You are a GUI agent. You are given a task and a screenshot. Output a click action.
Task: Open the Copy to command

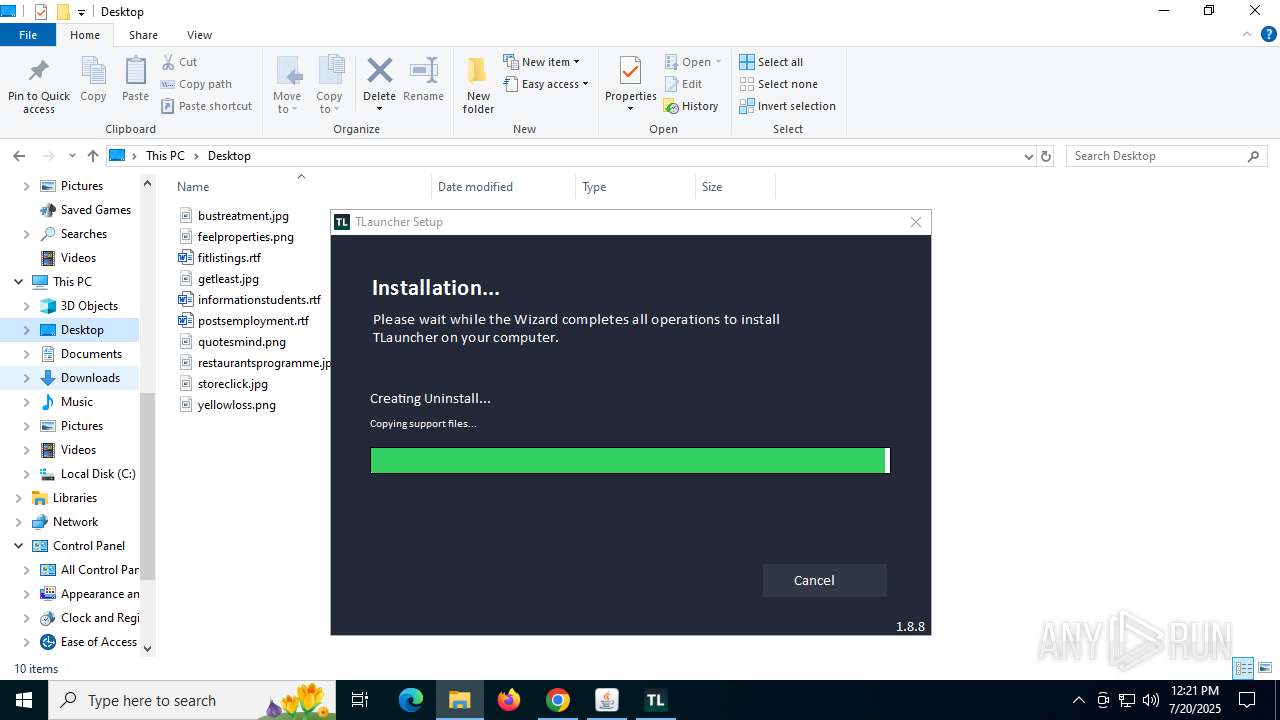329,84
